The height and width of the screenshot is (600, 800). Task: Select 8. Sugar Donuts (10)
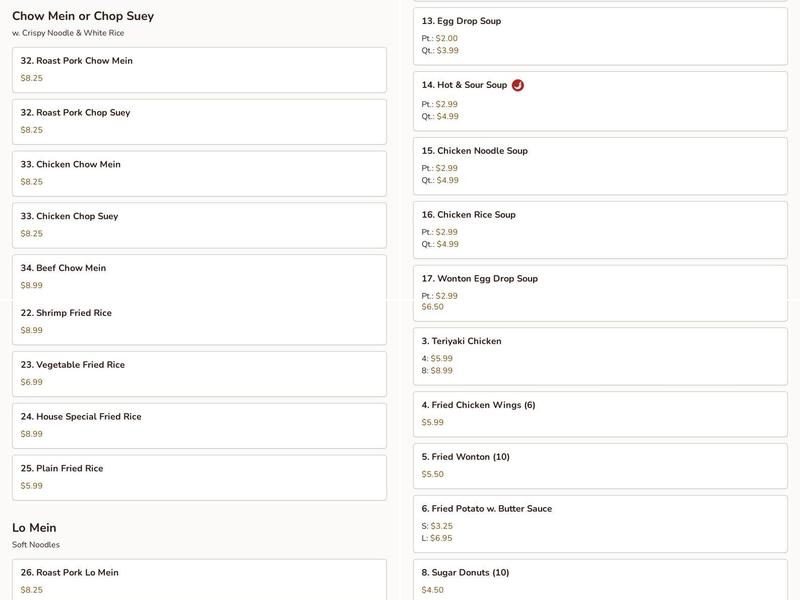point(600,580)
